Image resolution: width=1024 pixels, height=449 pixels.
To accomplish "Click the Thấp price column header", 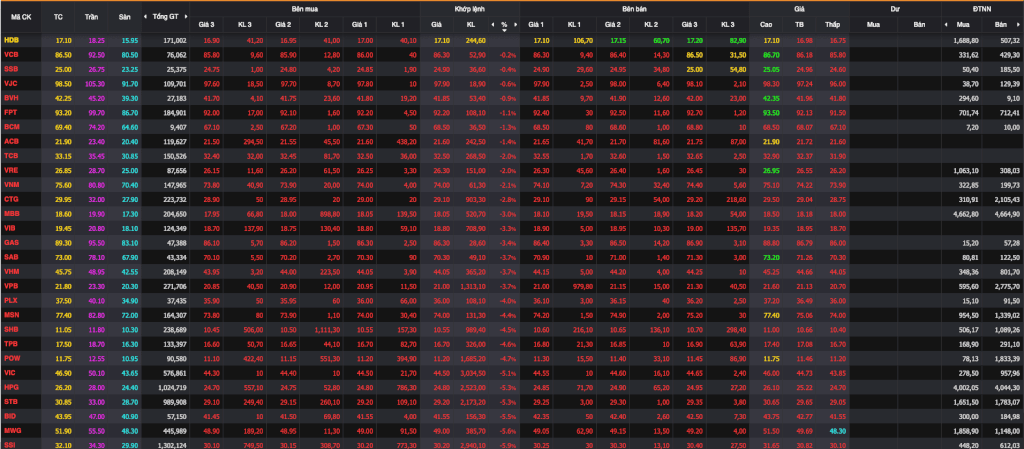I will 832,25.
